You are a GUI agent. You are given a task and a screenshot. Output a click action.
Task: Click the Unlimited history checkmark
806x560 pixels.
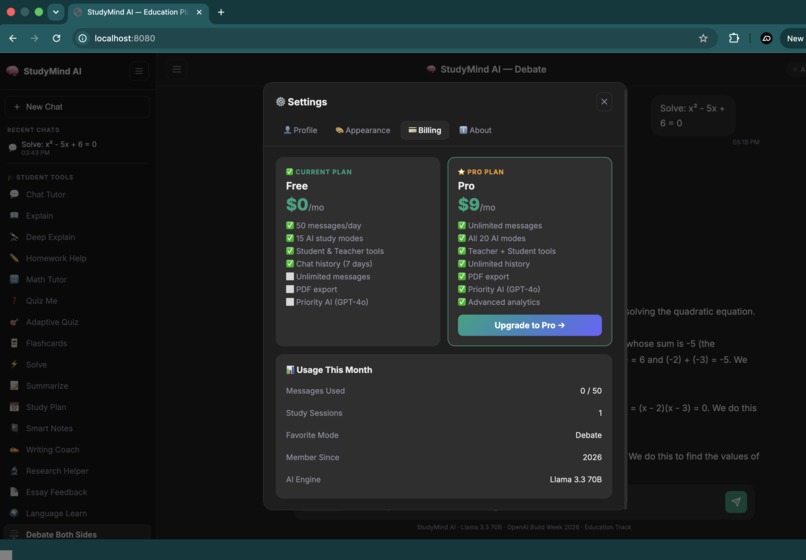(462, 264)
